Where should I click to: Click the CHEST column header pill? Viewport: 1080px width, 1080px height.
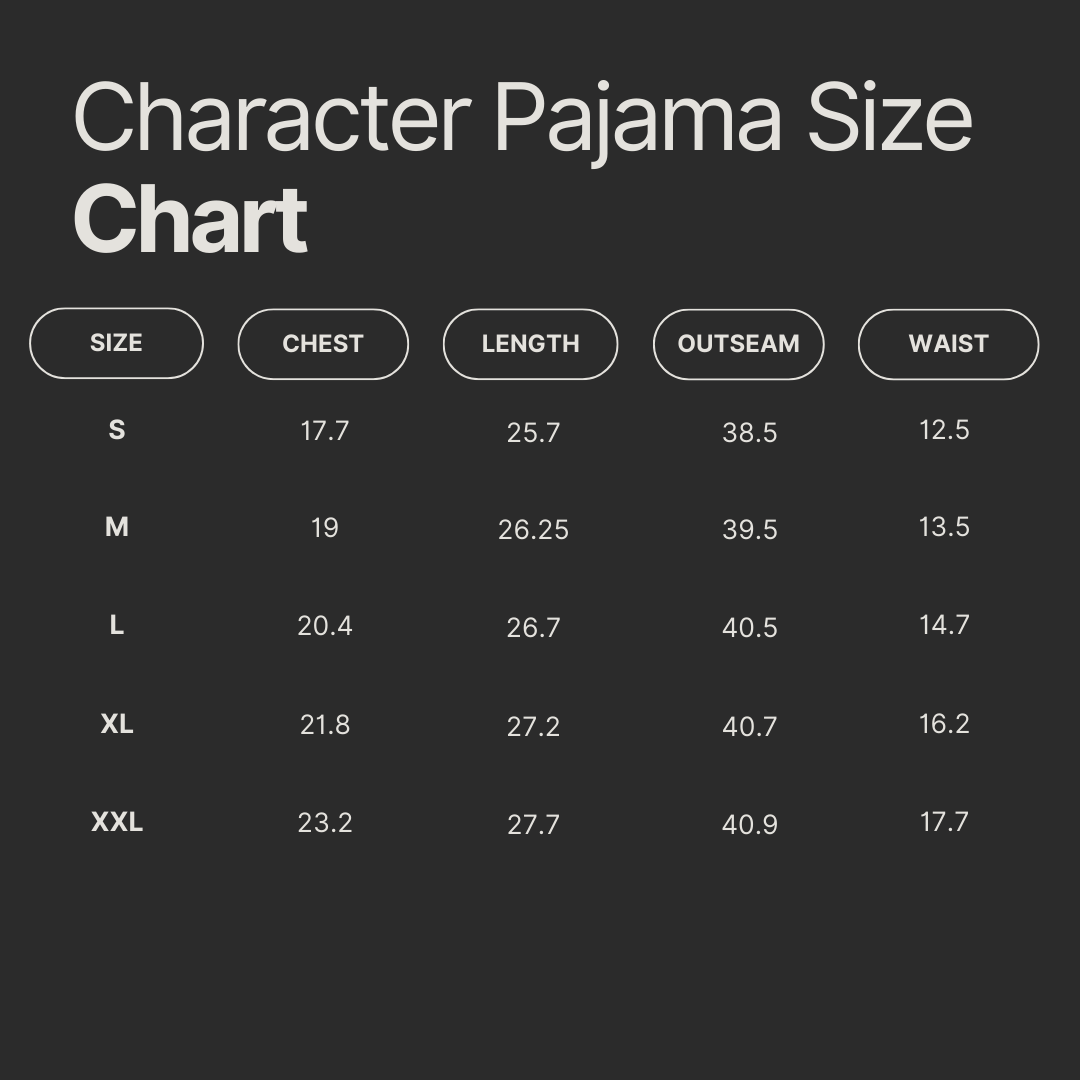pos(323,344)
